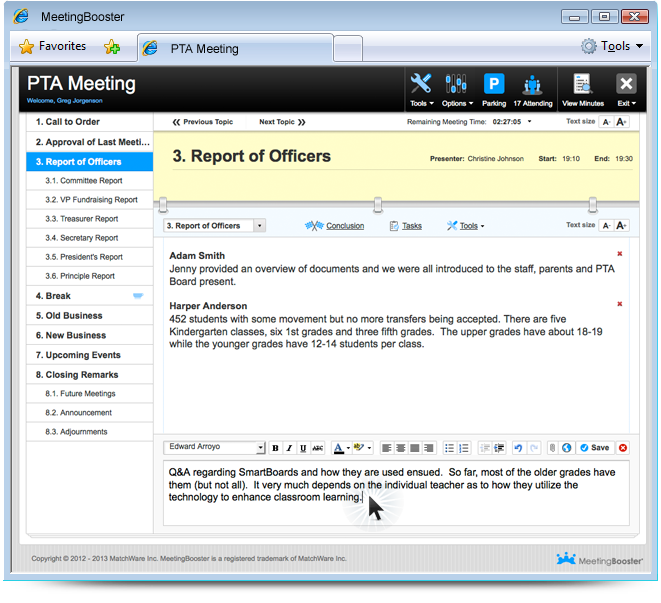661x603 pixels.
Task: Insert a numbered list
Action: (x=464, y=448)
